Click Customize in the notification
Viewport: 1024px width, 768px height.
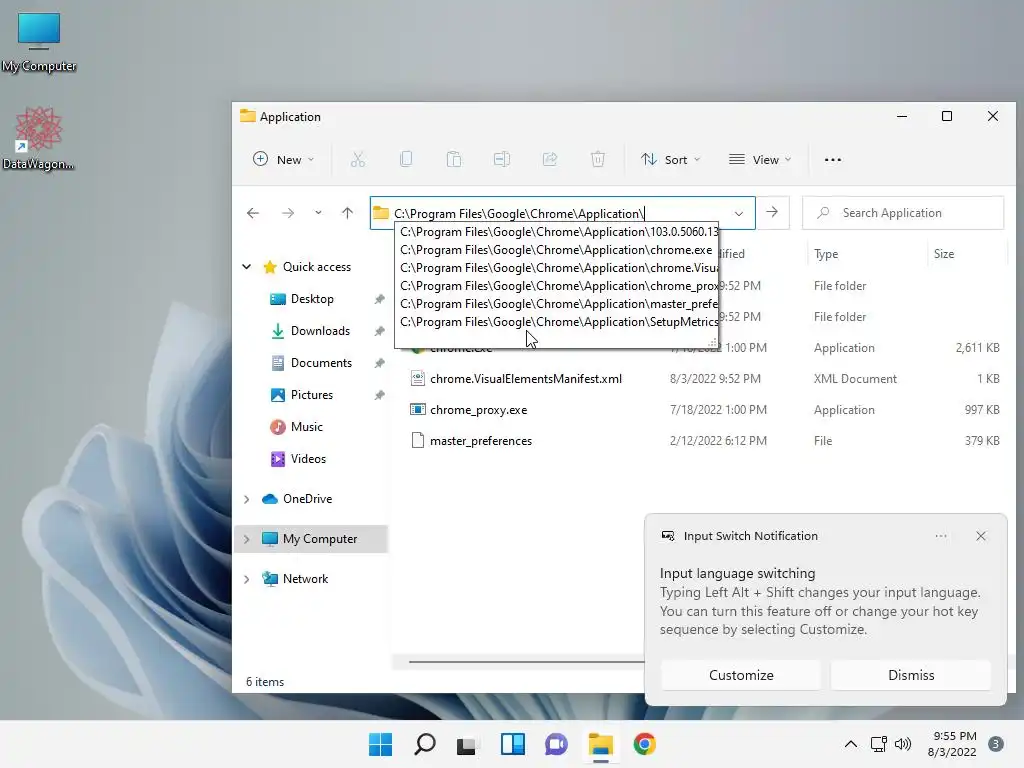[x=741, y=675]
